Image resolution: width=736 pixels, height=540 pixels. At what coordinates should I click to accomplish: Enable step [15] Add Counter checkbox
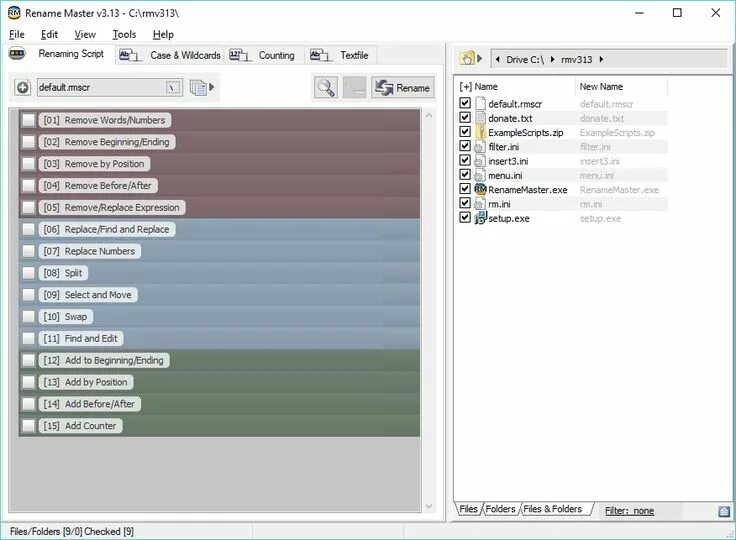coord(29,426)
